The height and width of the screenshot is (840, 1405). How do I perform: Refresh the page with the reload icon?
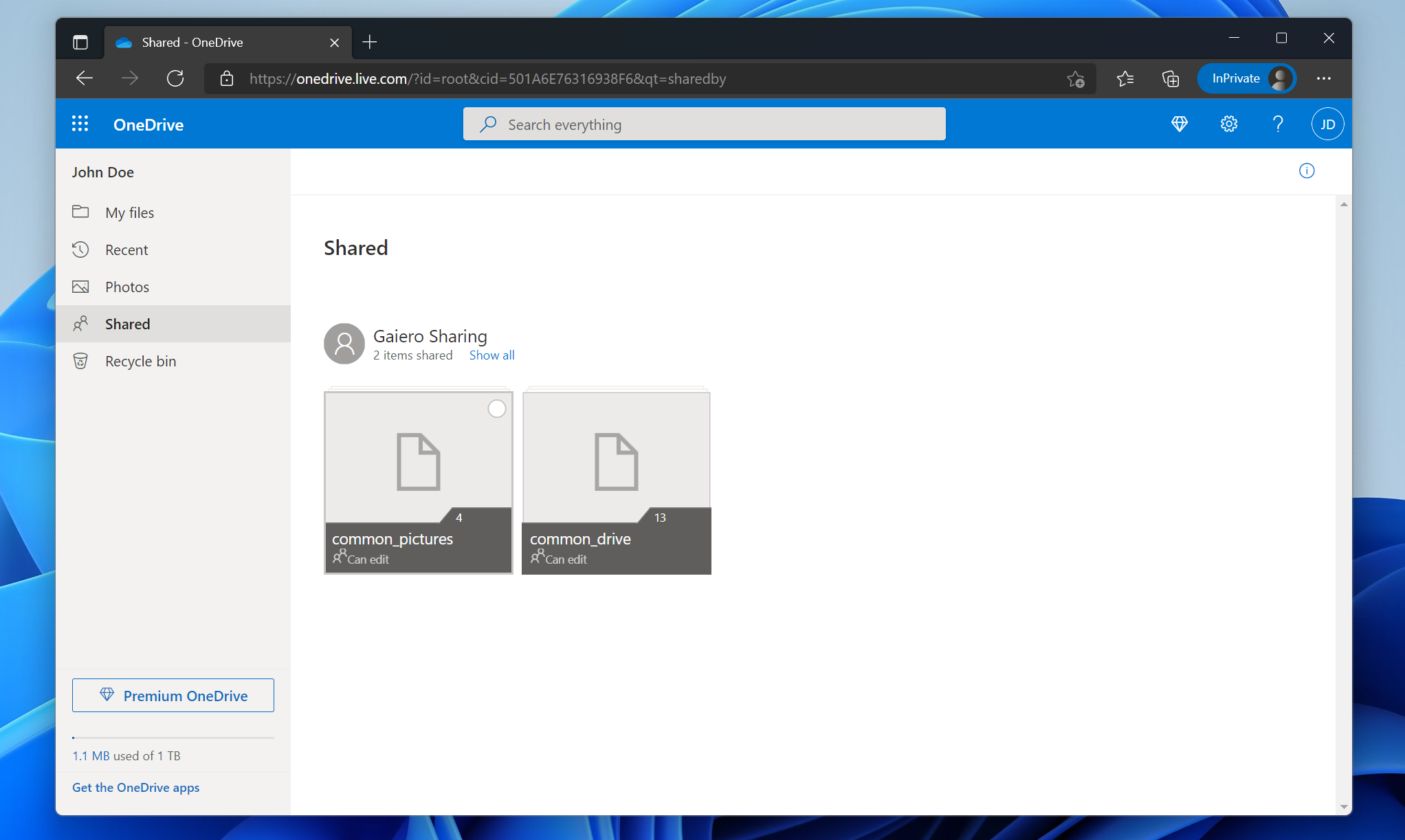coord(175,78)
